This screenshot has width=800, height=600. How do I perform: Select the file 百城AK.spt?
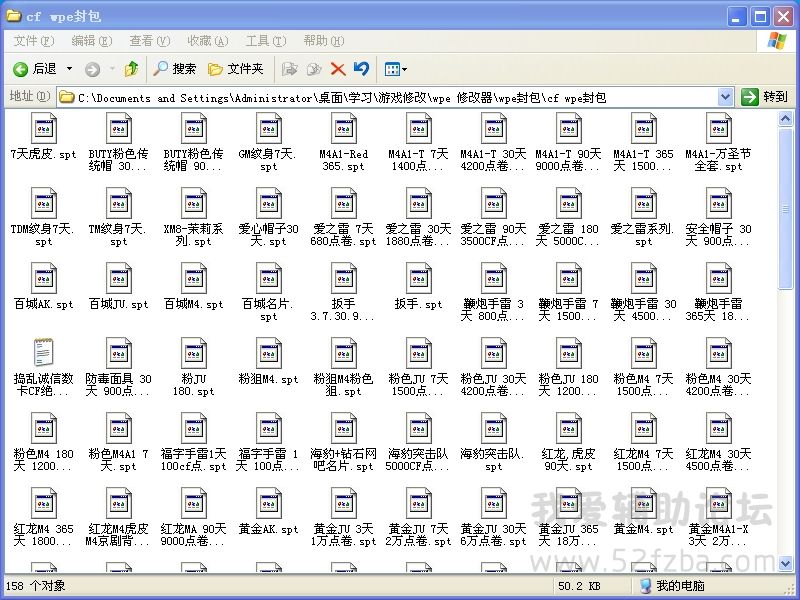[x=43, y=286]
